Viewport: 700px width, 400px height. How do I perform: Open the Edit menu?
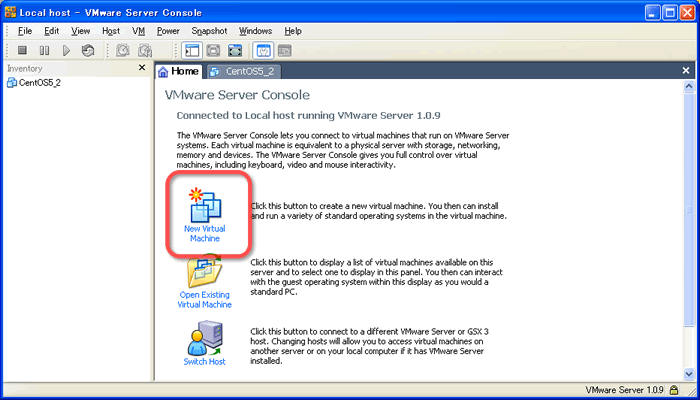52,31
